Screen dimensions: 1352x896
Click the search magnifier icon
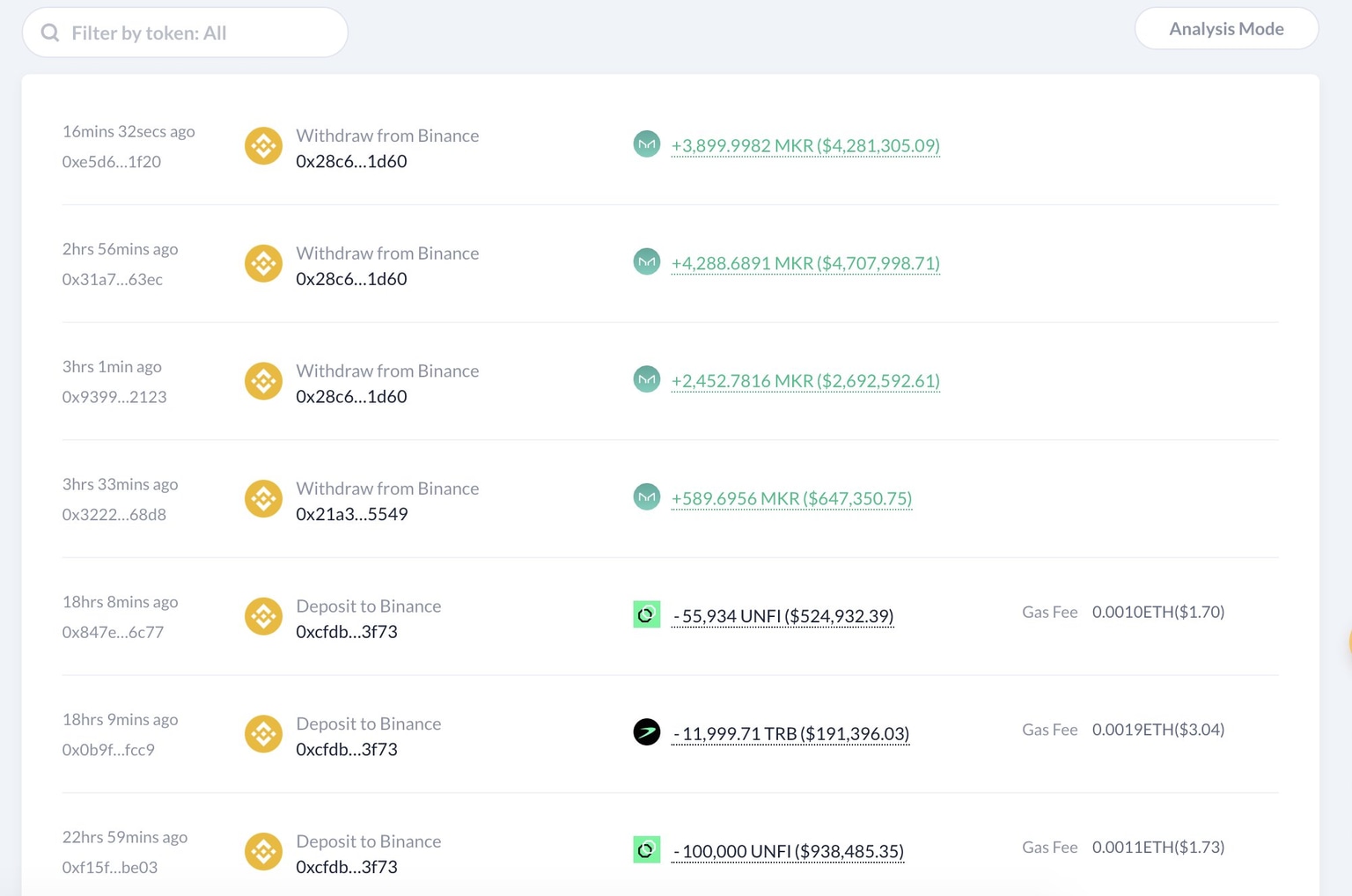(x=50, y=32)
